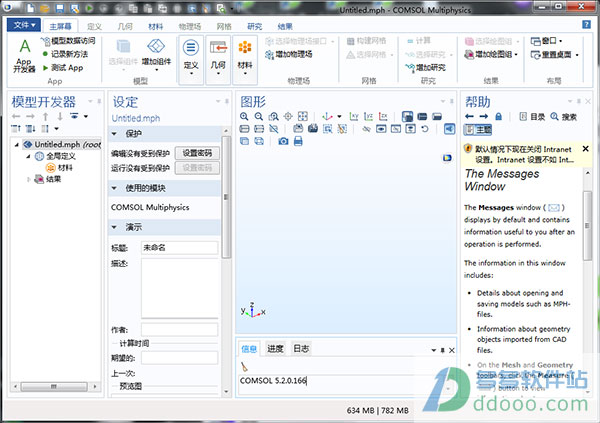This screenshot has height=423, width=600.
Task: Click the Zoom In icon in Graphics toolbar
Action: point(244,116)
